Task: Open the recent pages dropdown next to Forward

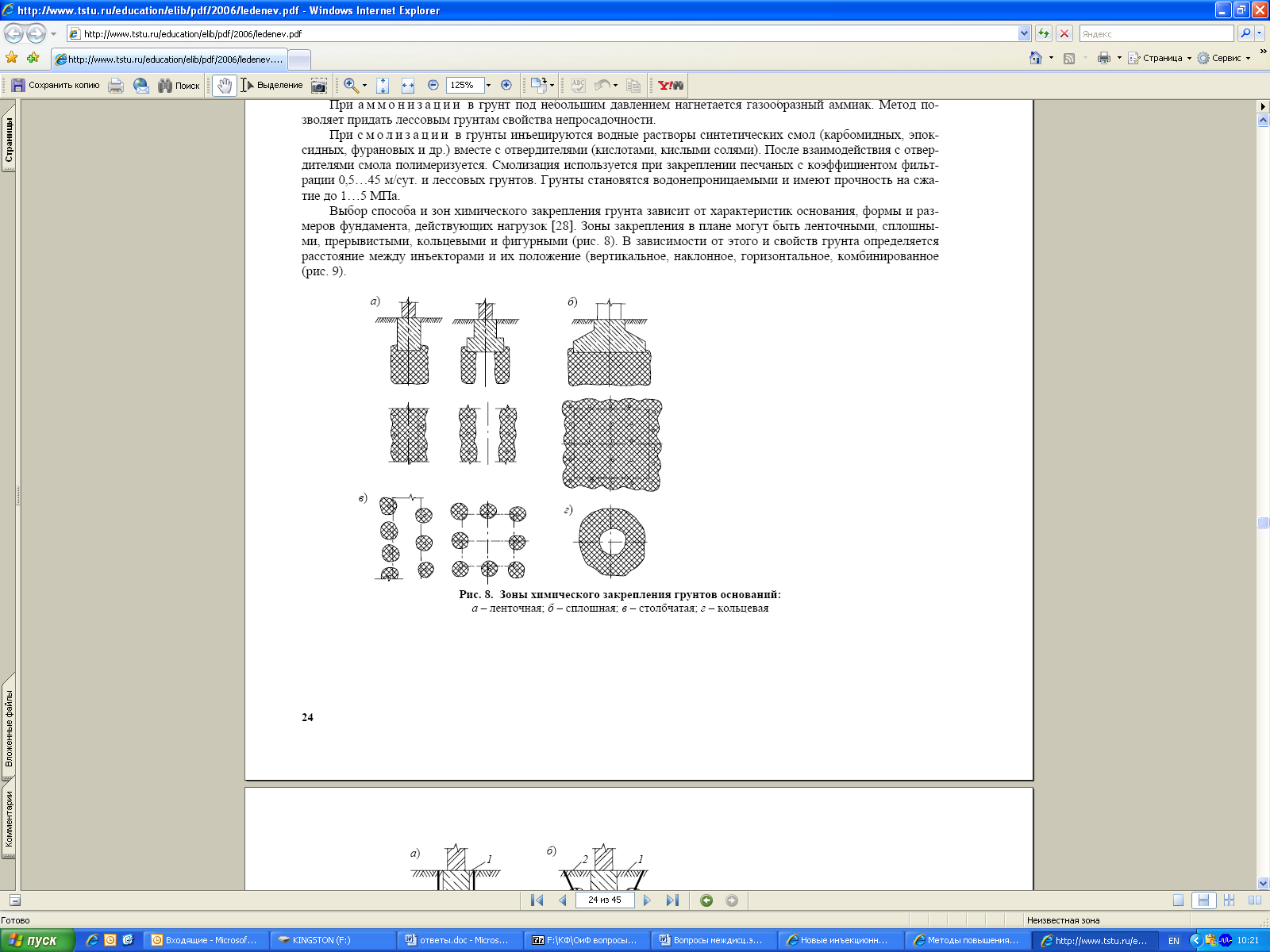Action: coord(53,34)
